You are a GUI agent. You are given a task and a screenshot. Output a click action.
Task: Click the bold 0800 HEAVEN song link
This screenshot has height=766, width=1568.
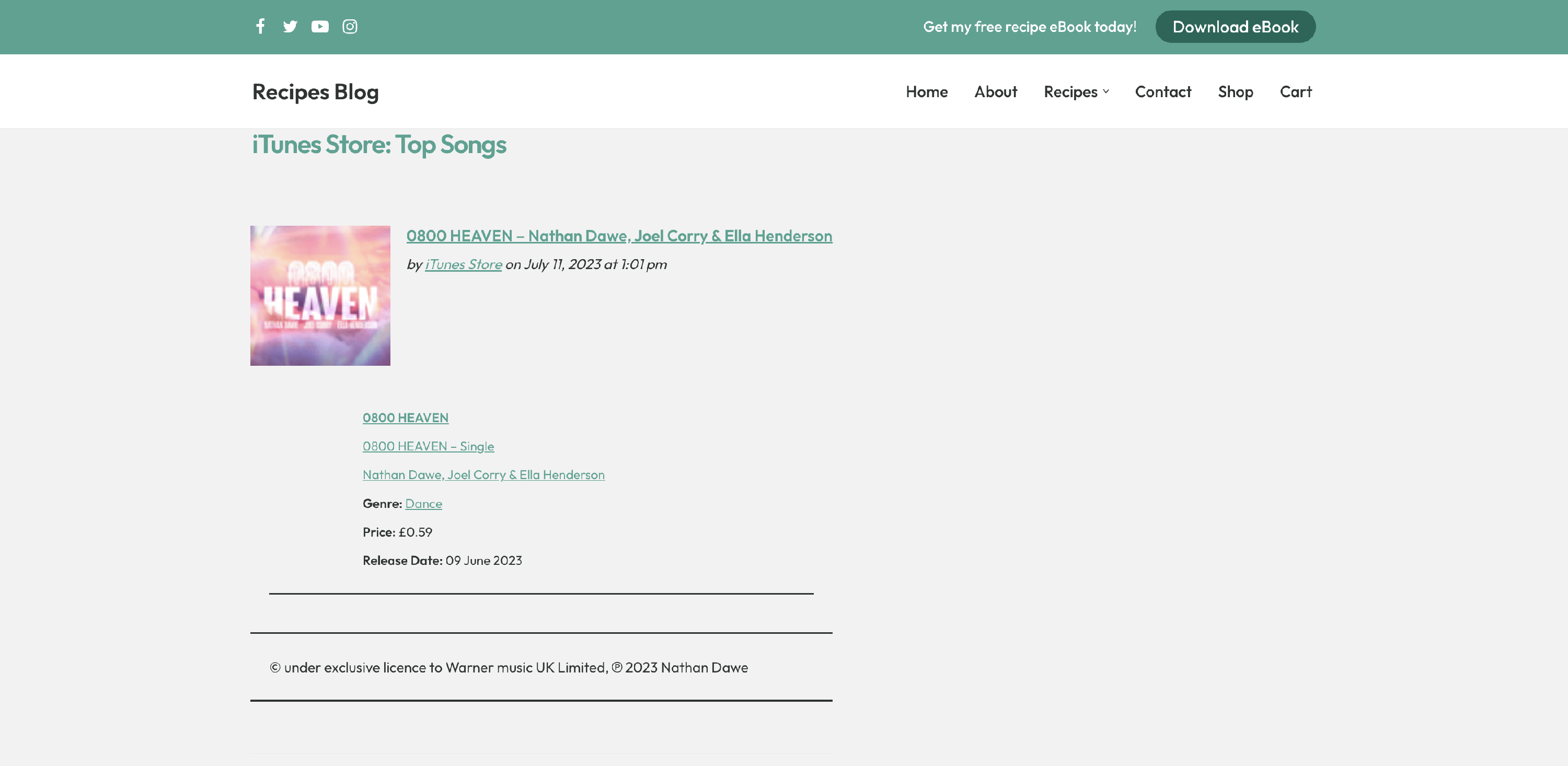[406, 417]
